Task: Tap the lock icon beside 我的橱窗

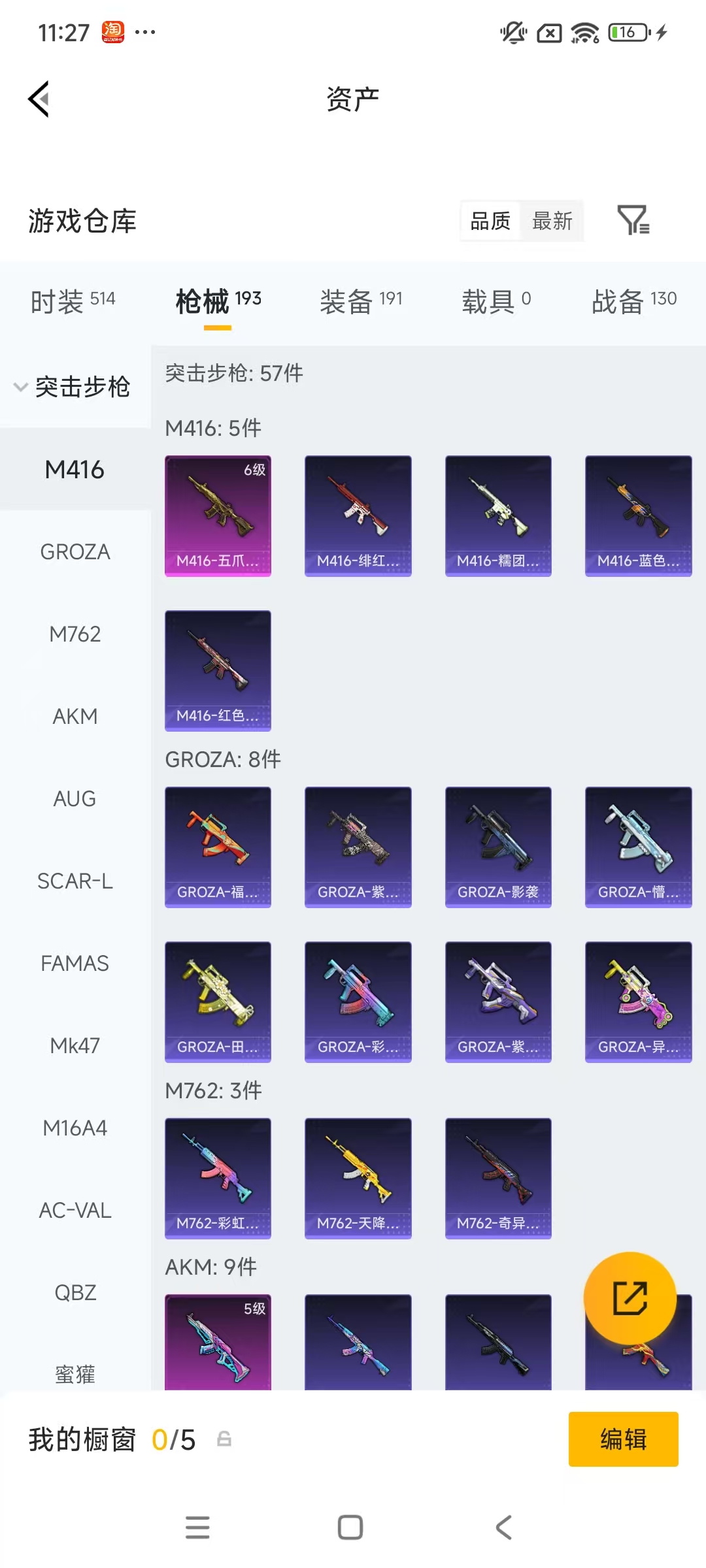Action: 224,1439
